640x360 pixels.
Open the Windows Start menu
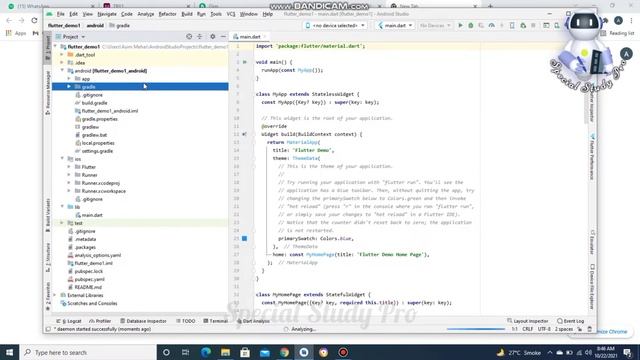[x=9, y=352]
